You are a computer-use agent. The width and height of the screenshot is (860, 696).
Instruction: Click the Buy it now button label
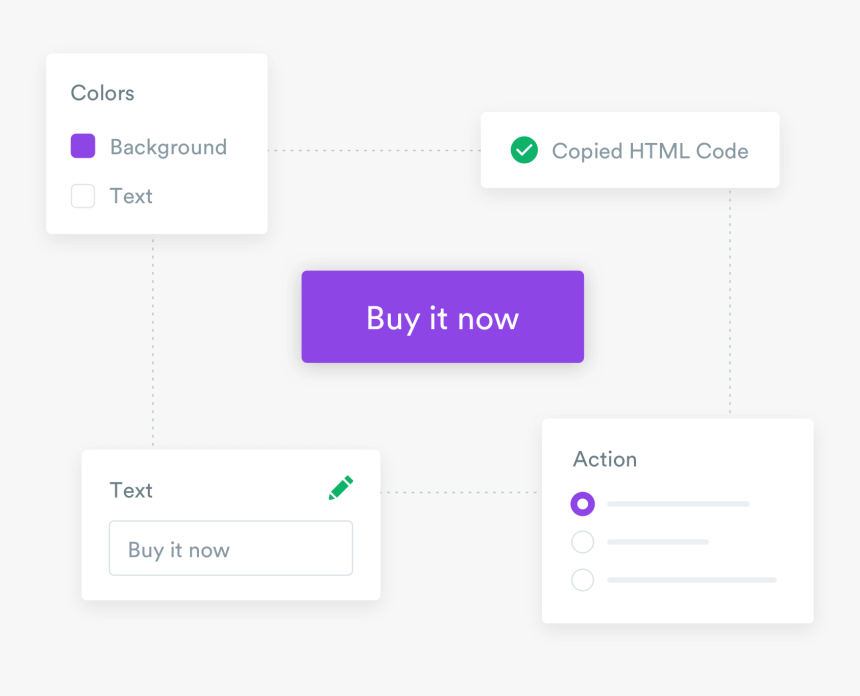click(442, 318)
